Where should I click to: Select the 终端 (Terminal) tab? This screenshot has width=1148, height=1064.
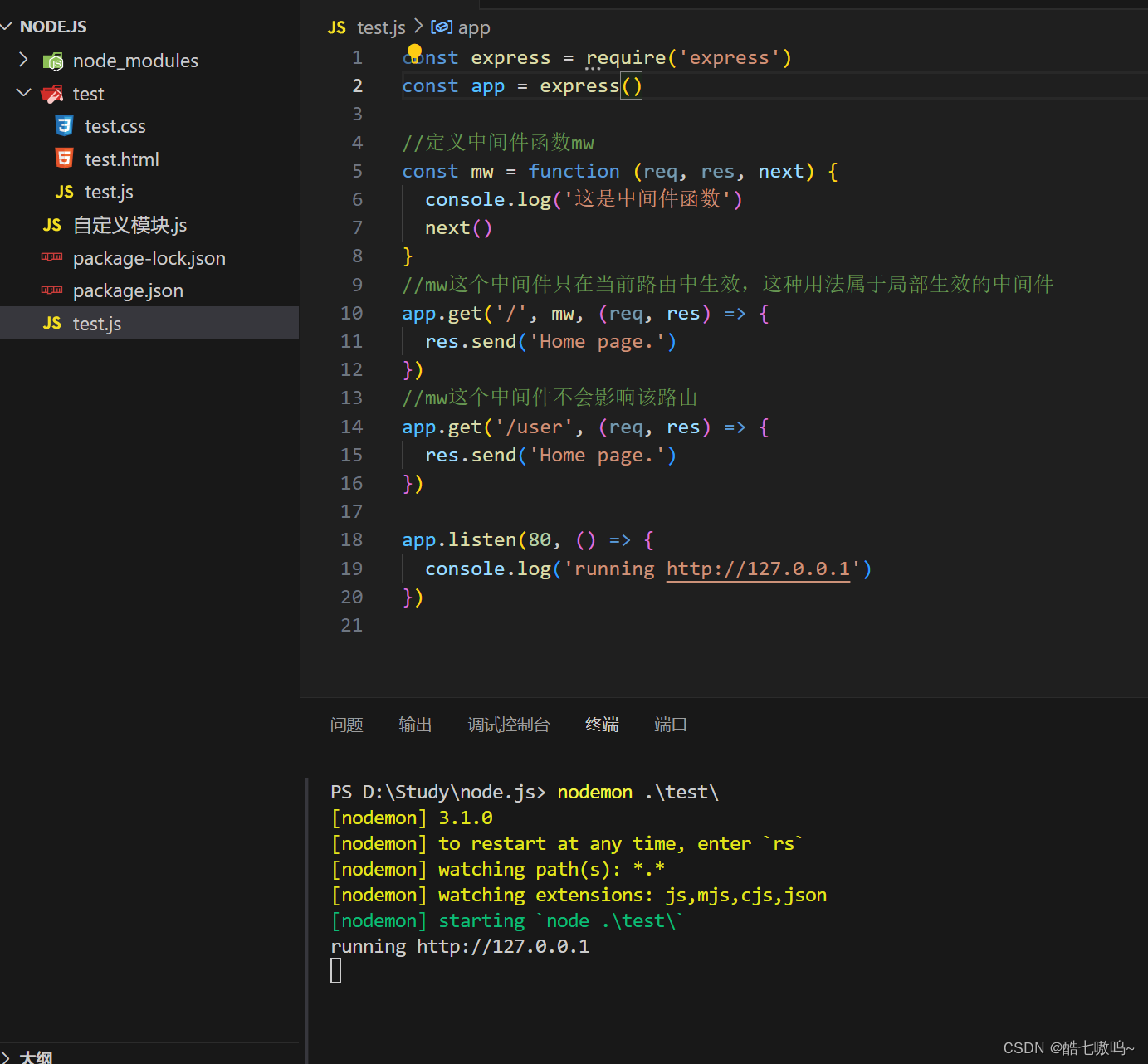[x=602, y=725]
